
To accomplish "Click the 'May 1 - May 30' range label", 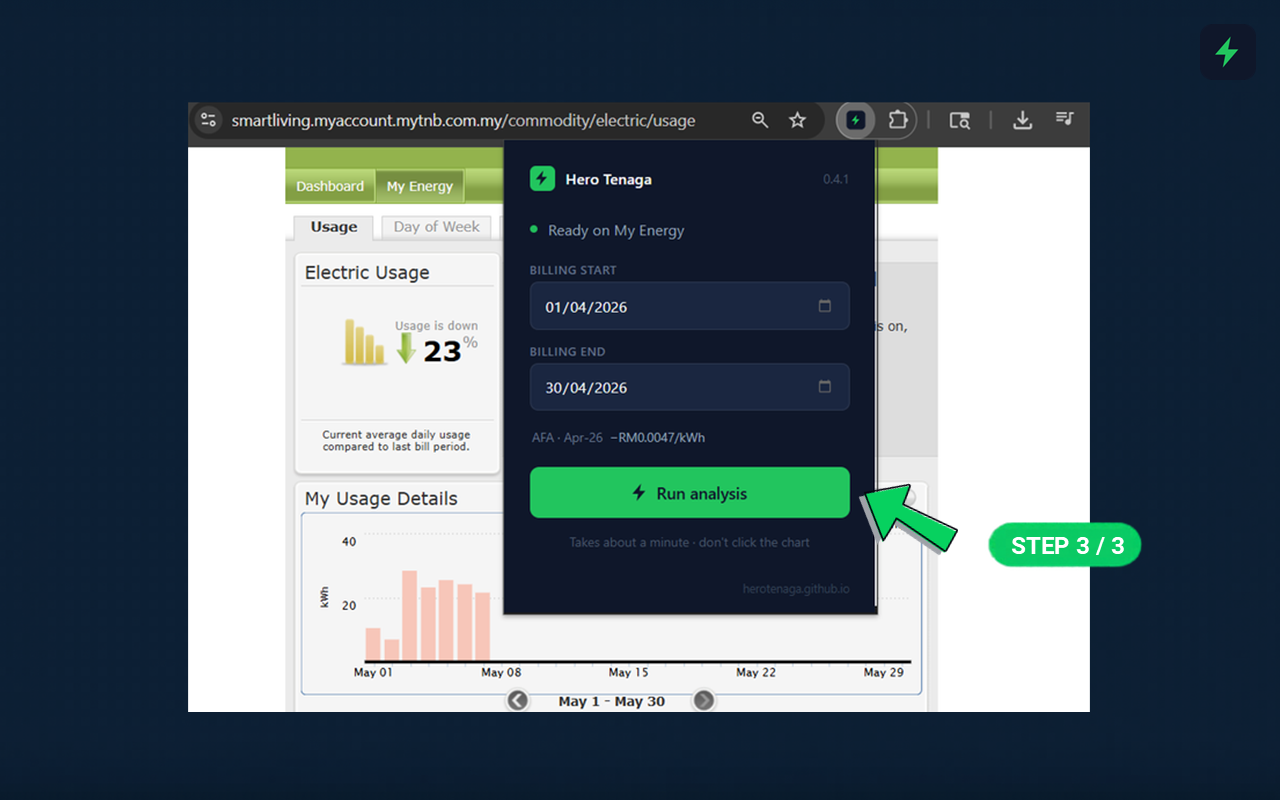I will 611,701.
